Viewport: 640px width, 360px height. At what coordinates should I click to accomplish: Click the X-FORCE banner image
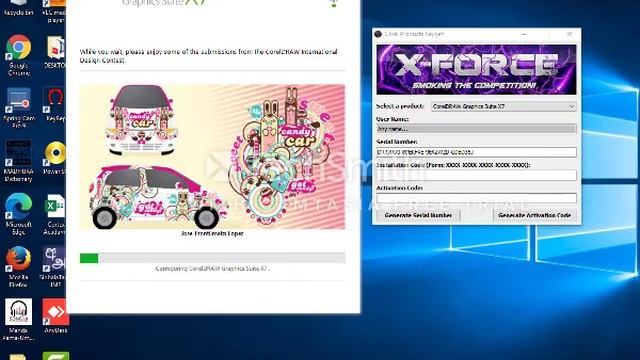coord(476,70)
